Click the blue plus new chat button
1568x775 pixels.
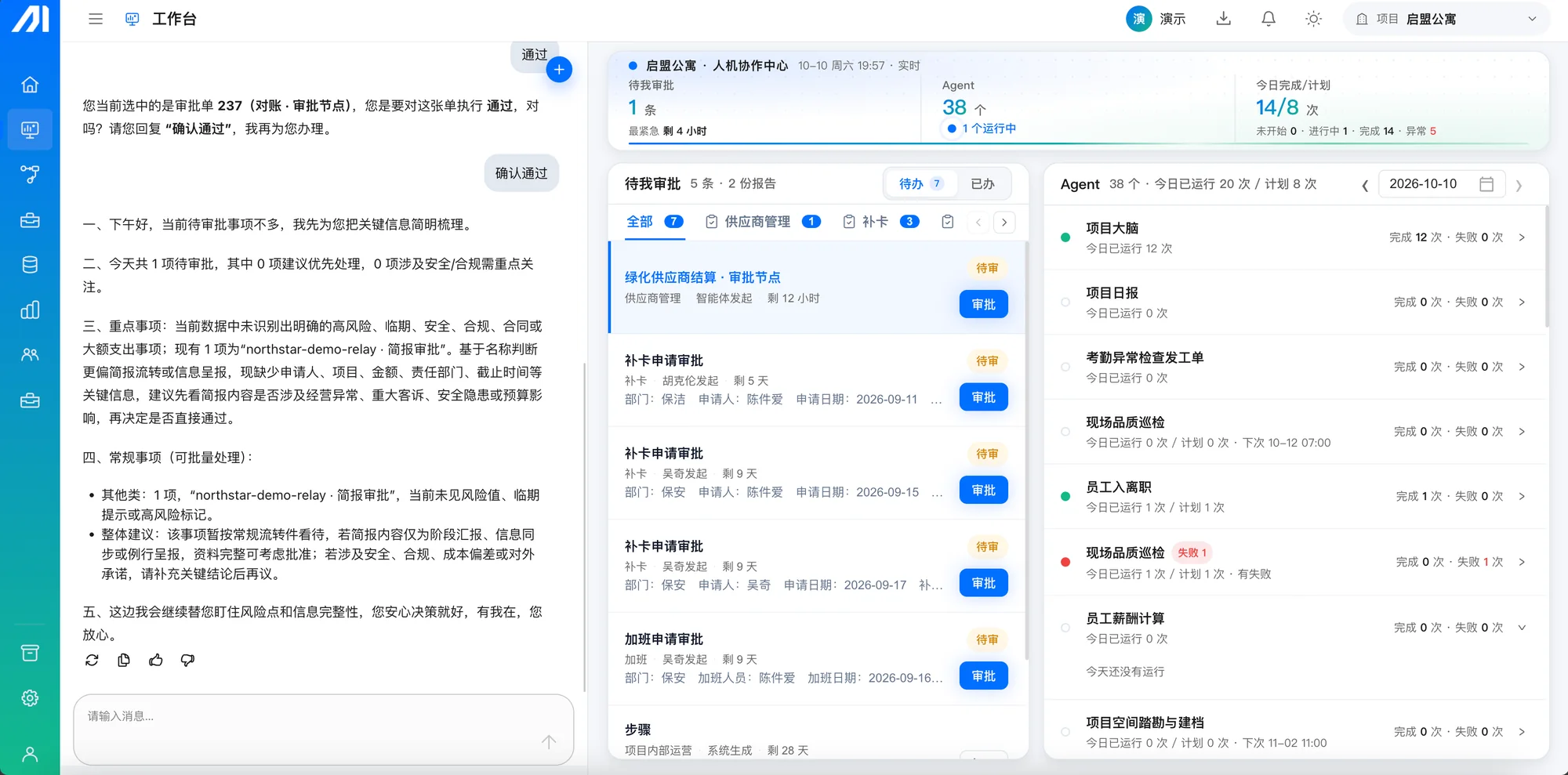(x=559, y=70)
